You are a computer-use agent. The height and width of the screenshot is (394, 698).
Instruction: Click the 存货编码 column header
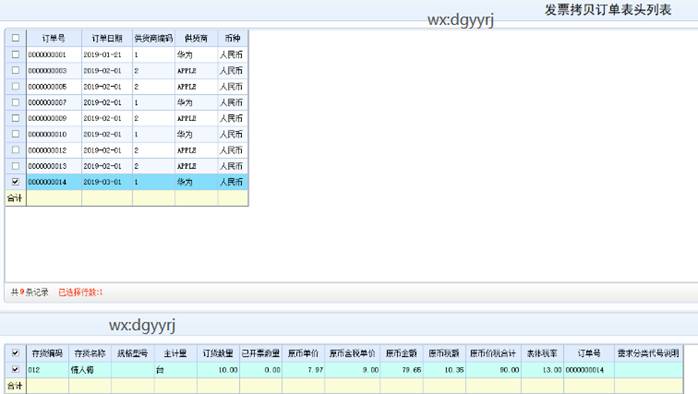pyautogui.click(x=47, y=353)
